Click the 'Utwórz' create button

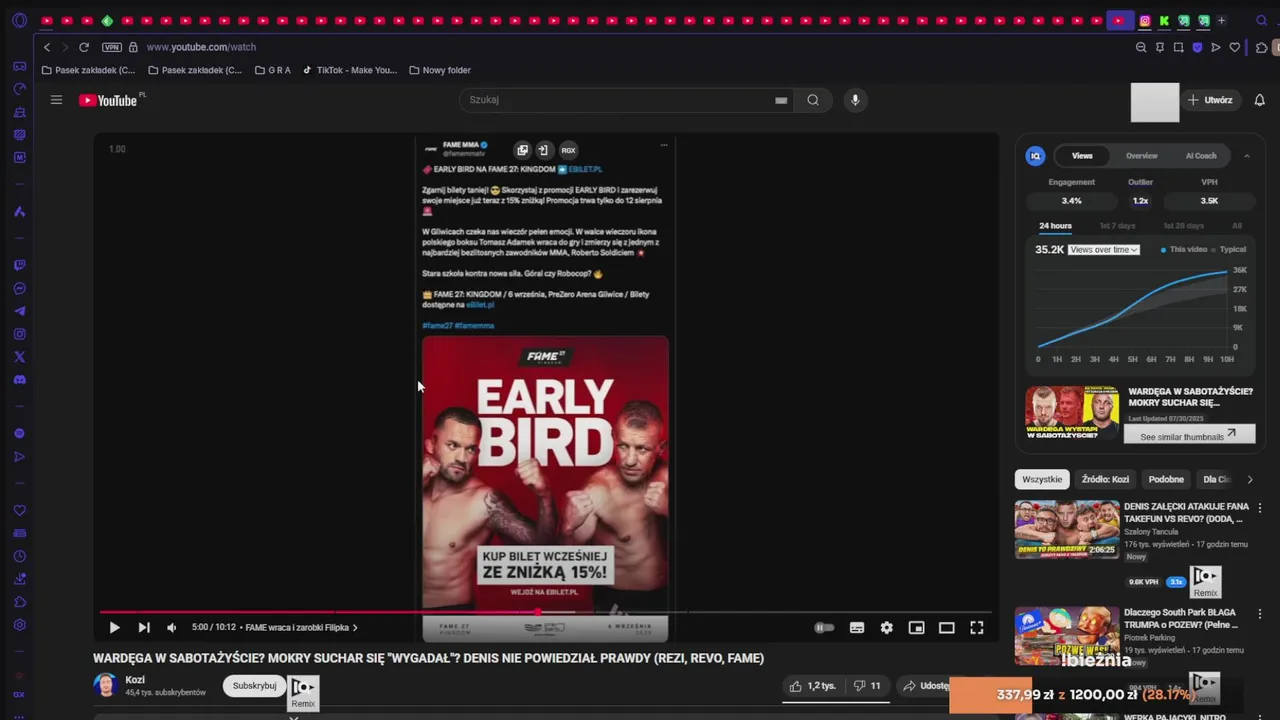click(1210, 100)
